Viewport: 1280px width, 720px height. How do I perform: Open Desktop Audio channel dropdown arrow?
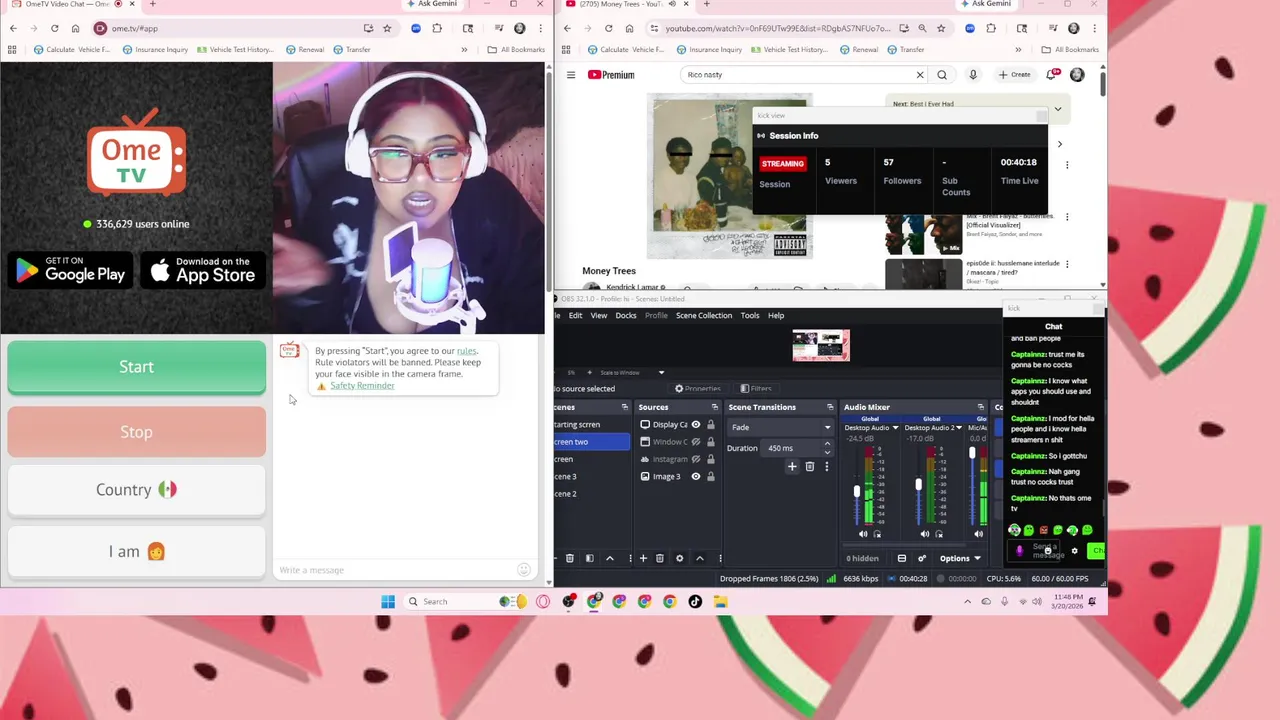(x=895, y=428)
